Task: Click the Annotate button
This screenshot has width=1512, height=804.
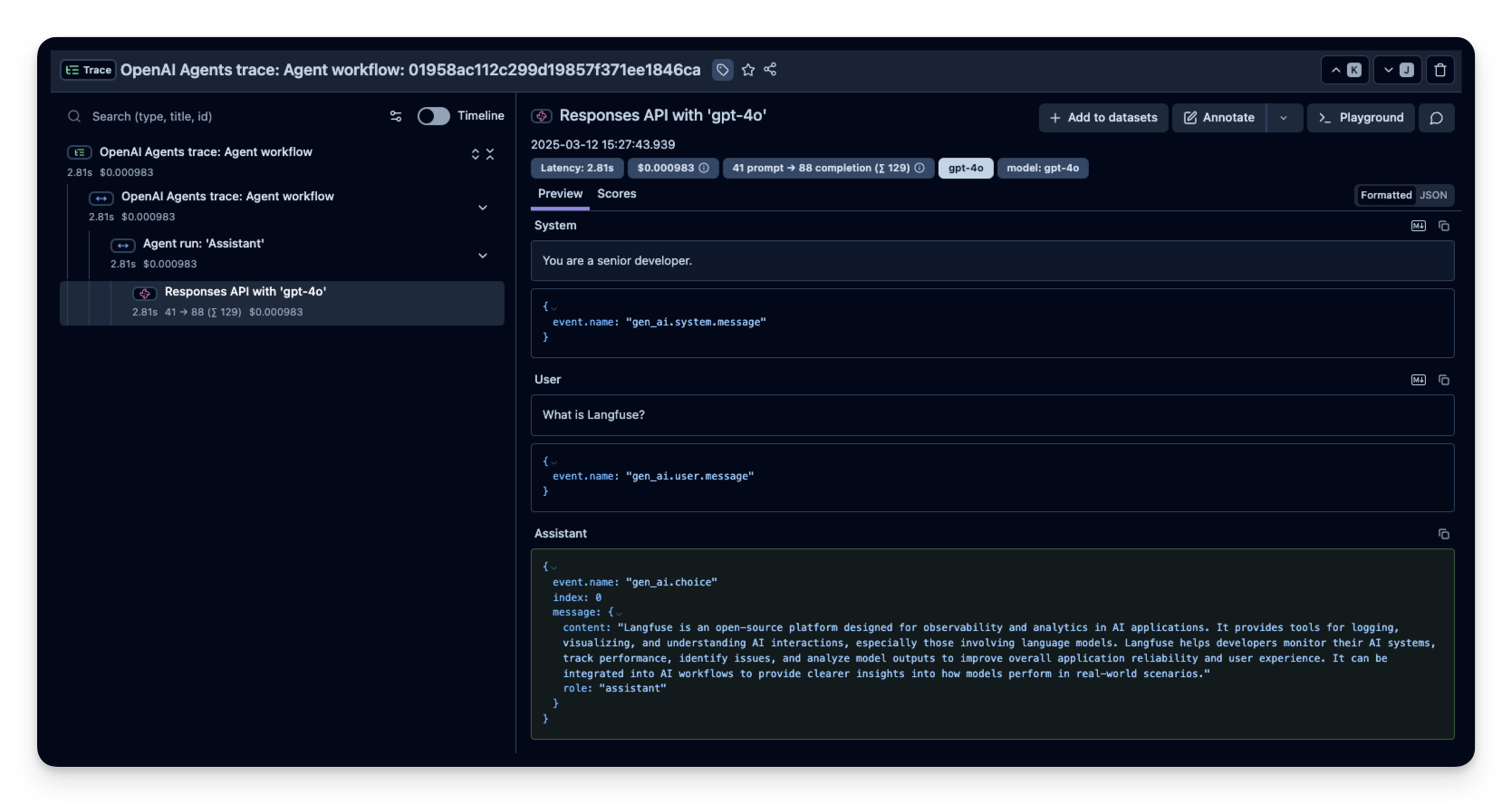Action: 1219,118
